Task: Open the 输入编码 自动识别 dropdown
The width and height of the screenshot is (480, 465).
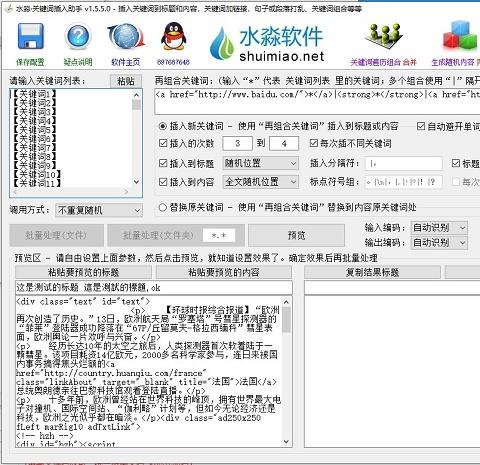Action: coord(439,228)
